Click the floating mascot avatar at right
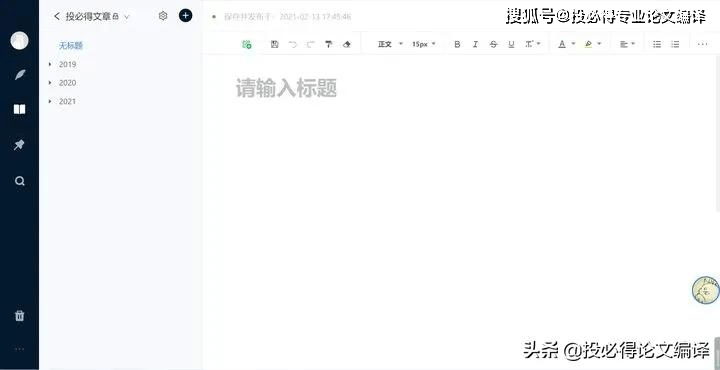720x370 pixels. 706,290
